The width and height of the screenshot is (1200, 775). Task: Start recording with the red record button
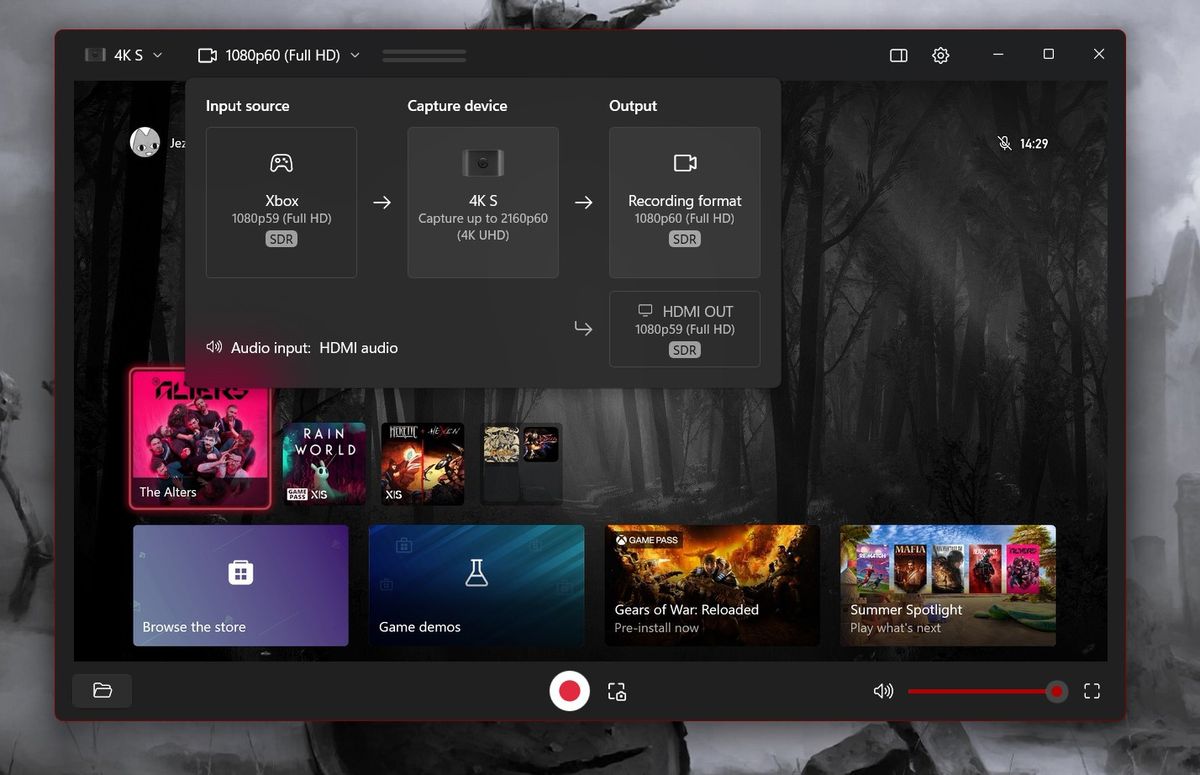point(569,690)
